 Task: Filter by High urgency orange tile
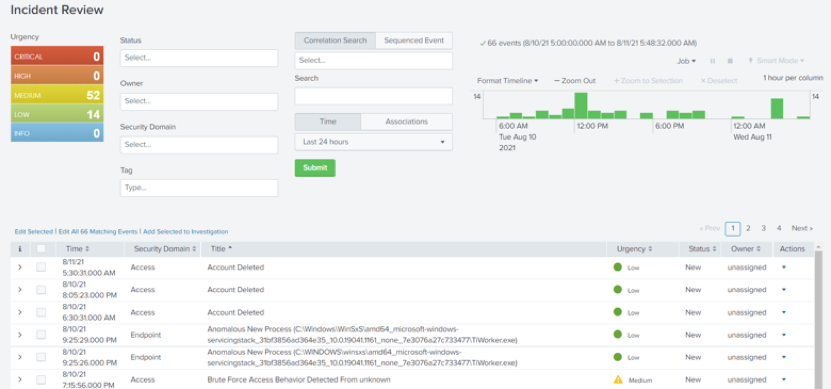tap(57, 76)
